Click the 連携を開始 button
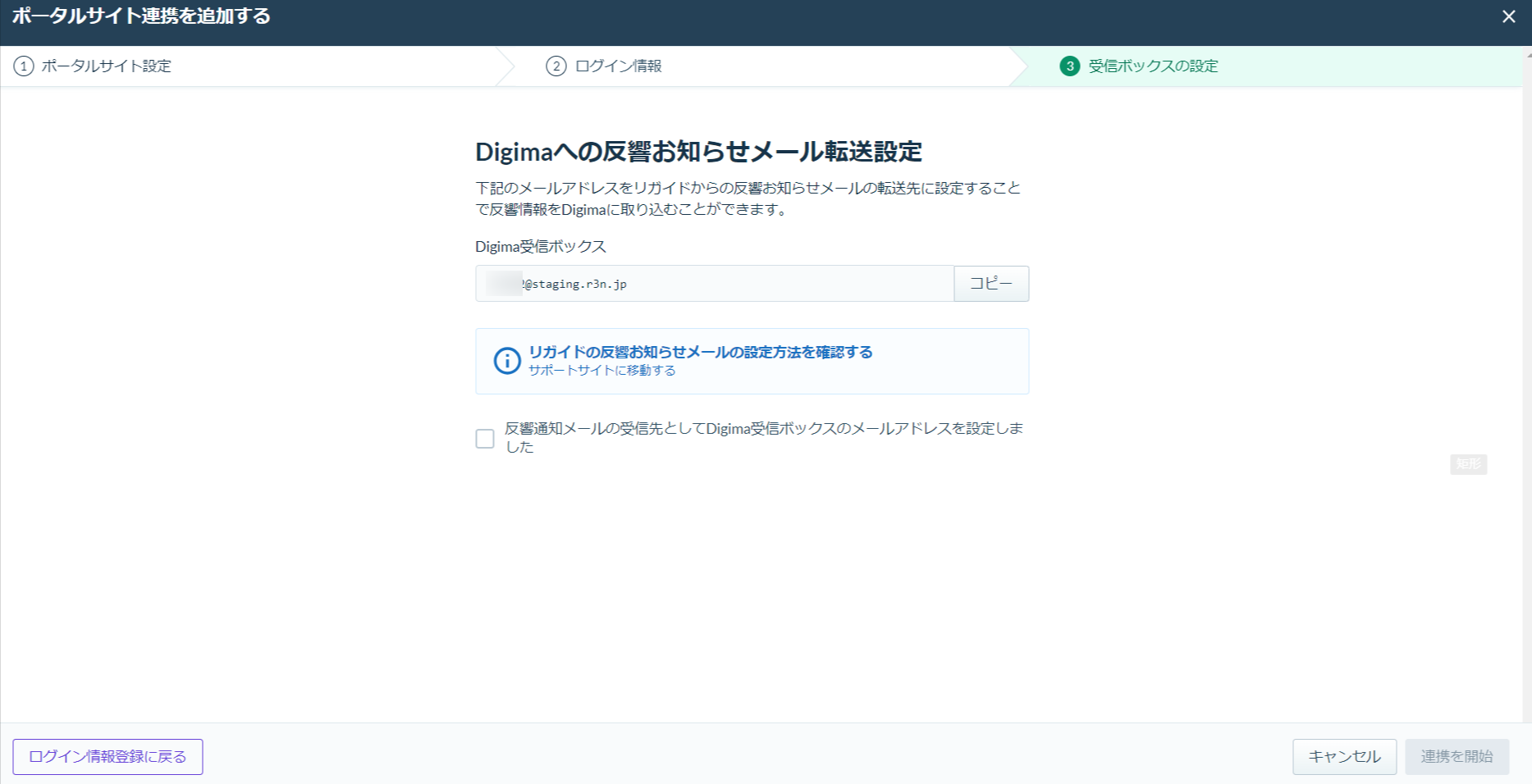 1457,757
